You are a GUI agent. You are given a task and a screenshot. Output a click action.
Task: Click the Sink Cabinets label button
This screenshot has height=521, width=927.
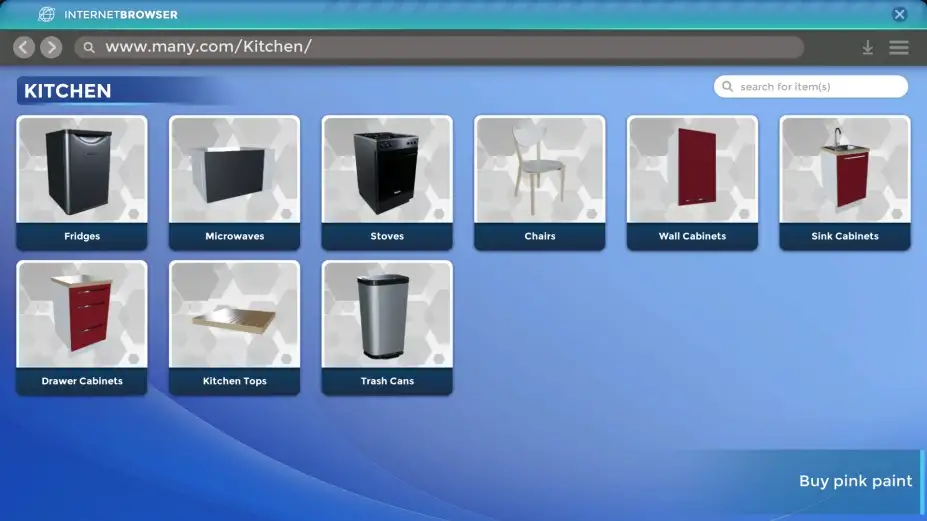click(845, 236)
